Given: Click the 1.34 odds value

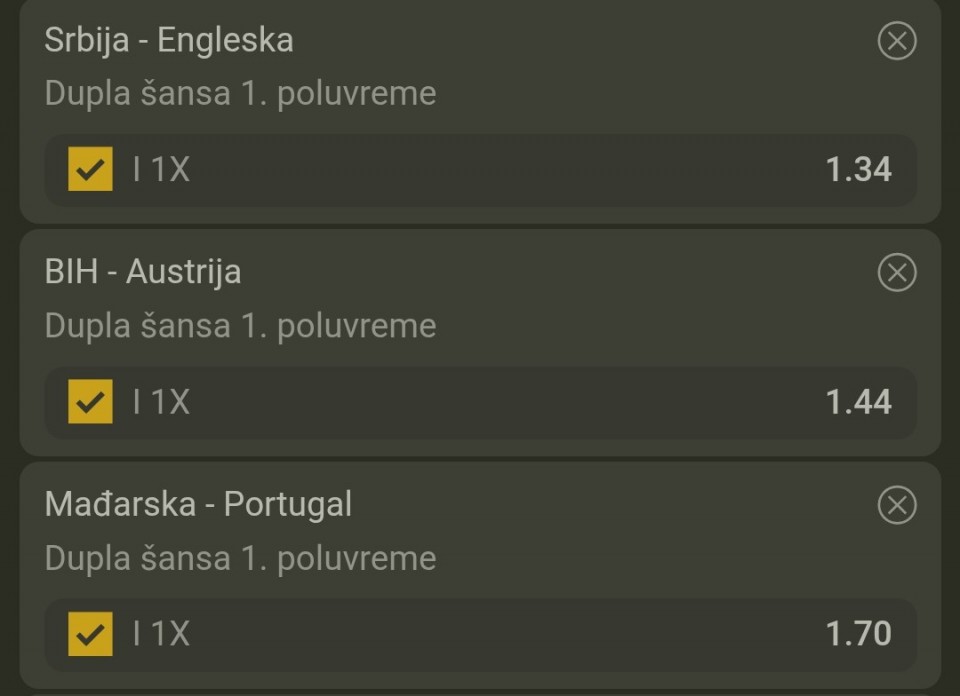Looking at the screenshot, I should pyautogui.click(x=858, y=169).
